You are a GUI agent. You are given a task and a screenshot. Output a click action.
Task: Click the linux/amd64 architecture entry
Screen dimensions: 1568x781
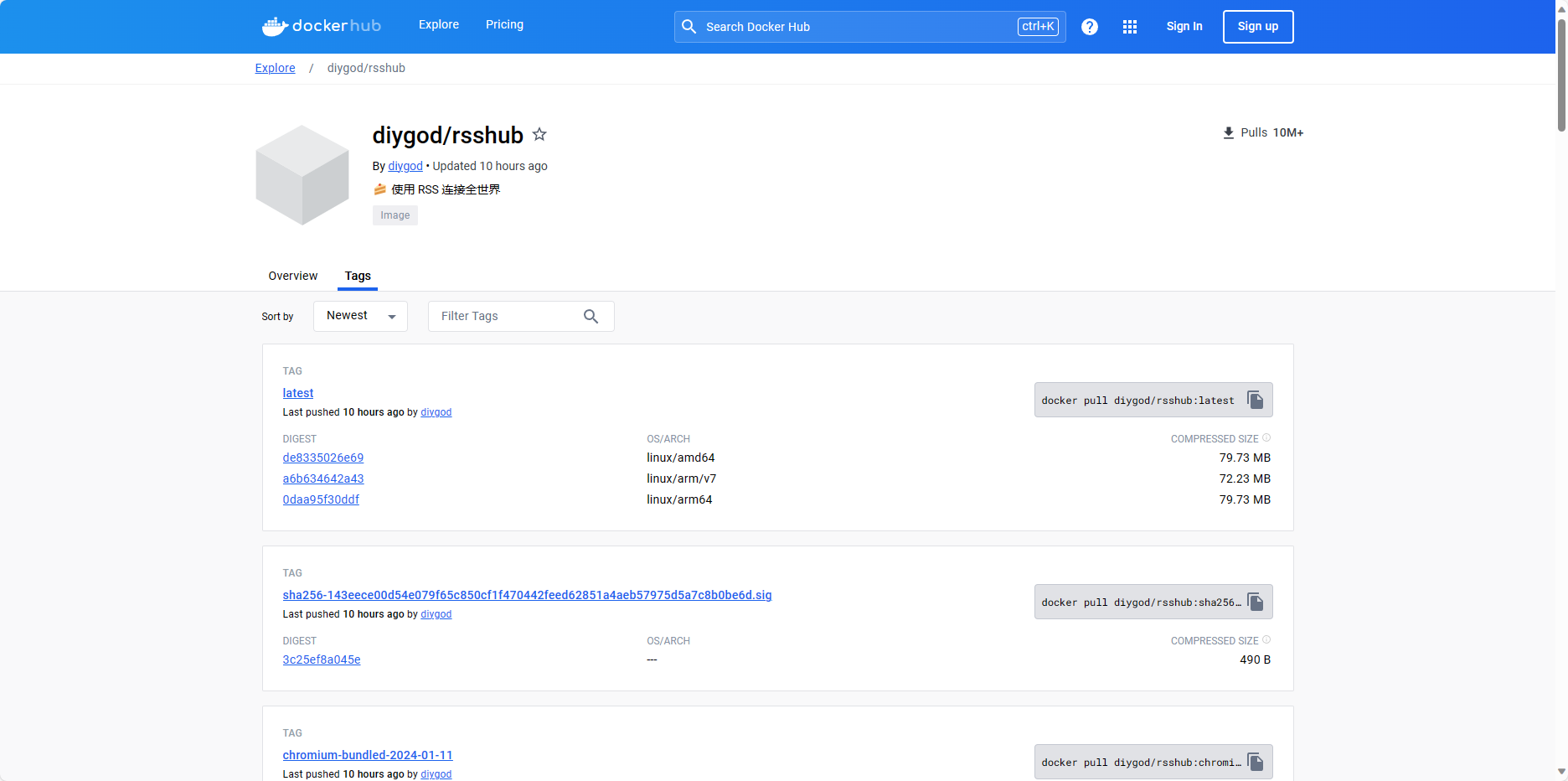[x=681, y=458]
